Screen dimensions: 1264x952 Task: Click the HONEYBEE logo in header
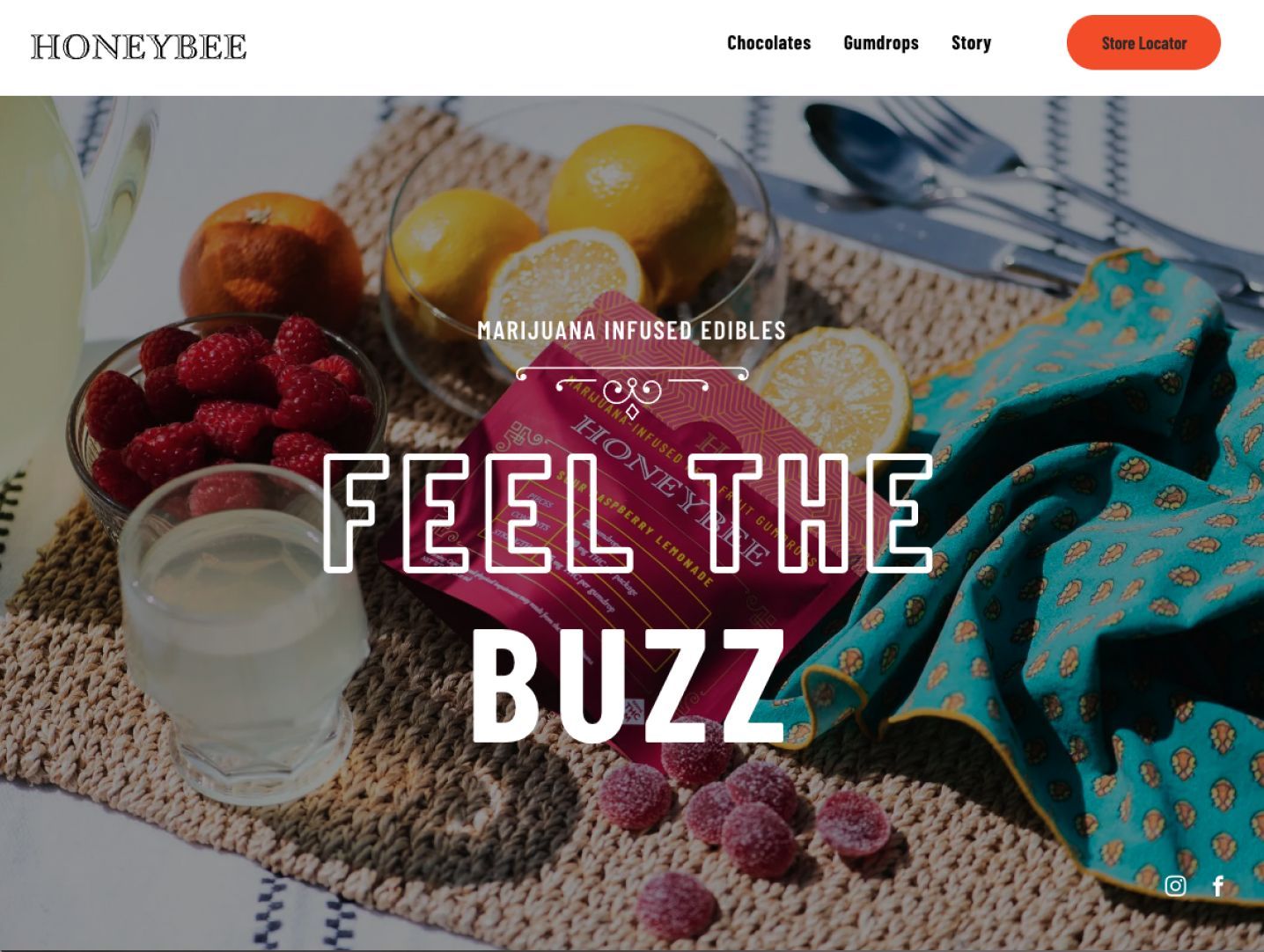[x=138, y=47]
